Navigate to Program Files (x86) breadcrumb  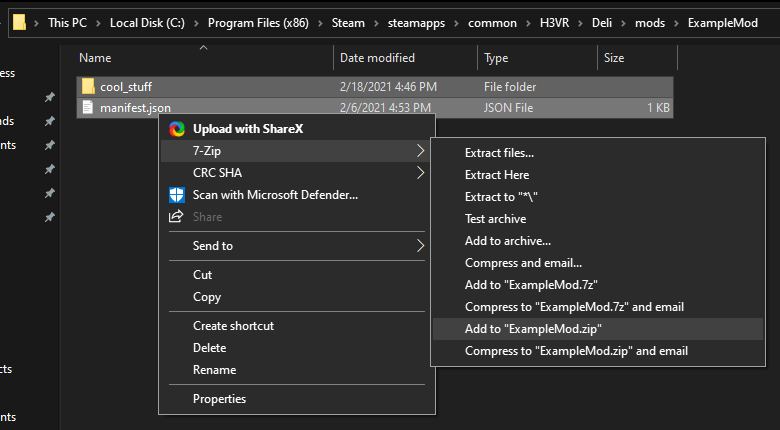click(x=258, y=23)
